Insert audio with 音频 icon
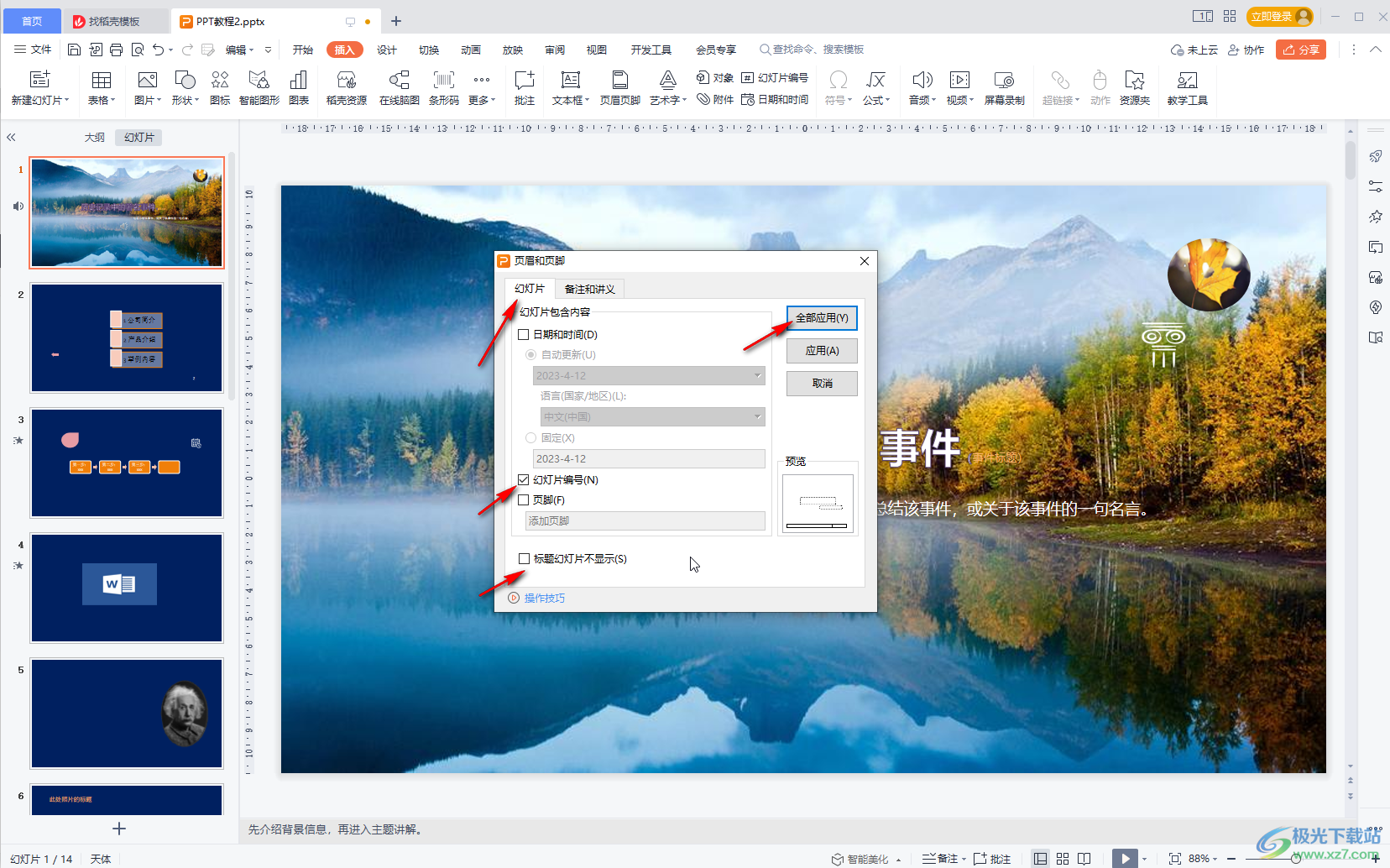1390x868 pixels. [x=922, y=80]
